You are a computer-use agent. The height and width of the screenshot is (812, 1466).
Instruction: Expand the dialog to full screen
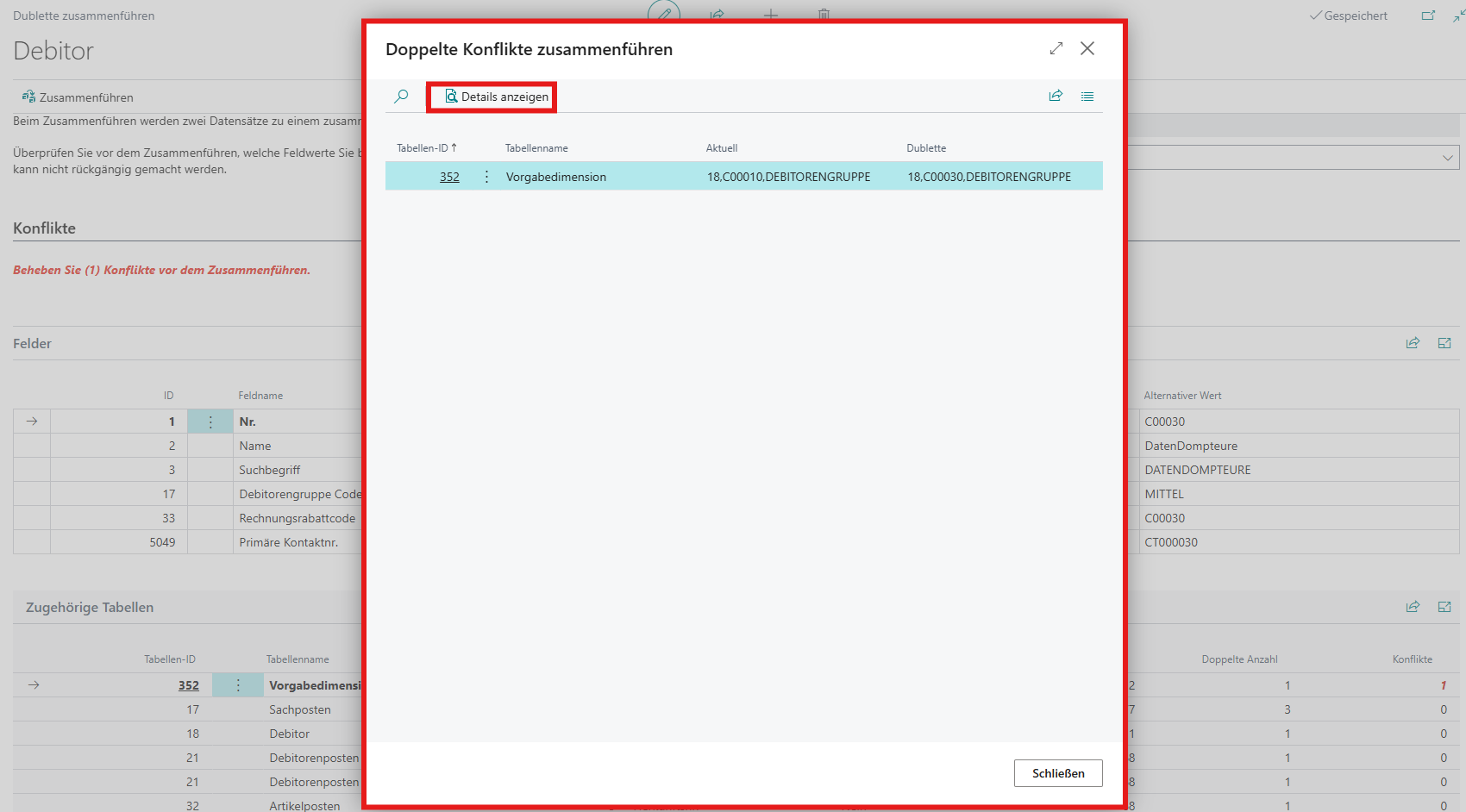click(x=1056, y=49)
